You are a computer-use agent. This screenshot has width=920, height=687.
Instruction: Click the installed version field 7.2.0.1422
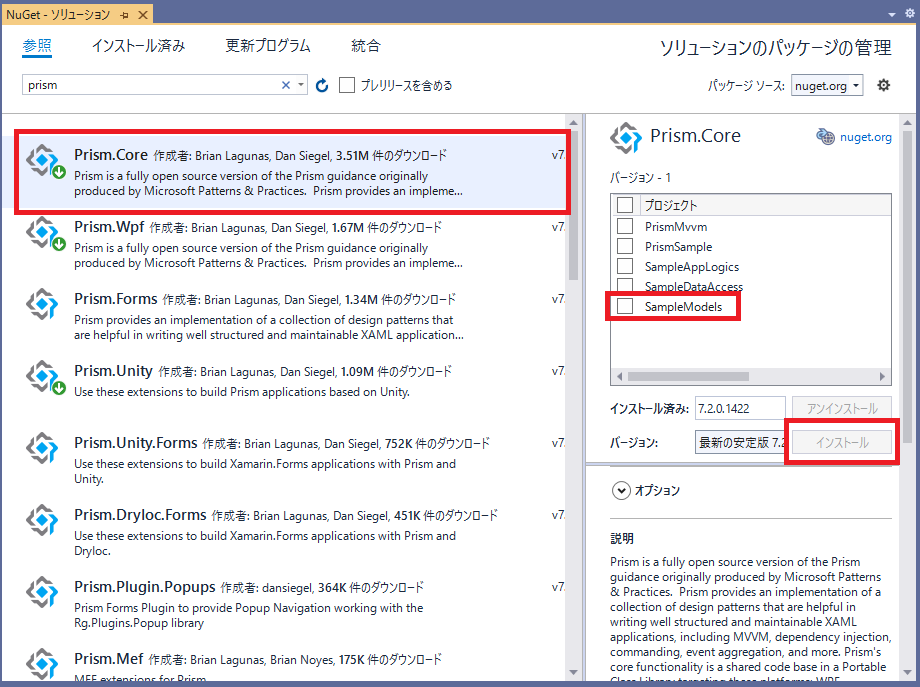pos(740,408)
